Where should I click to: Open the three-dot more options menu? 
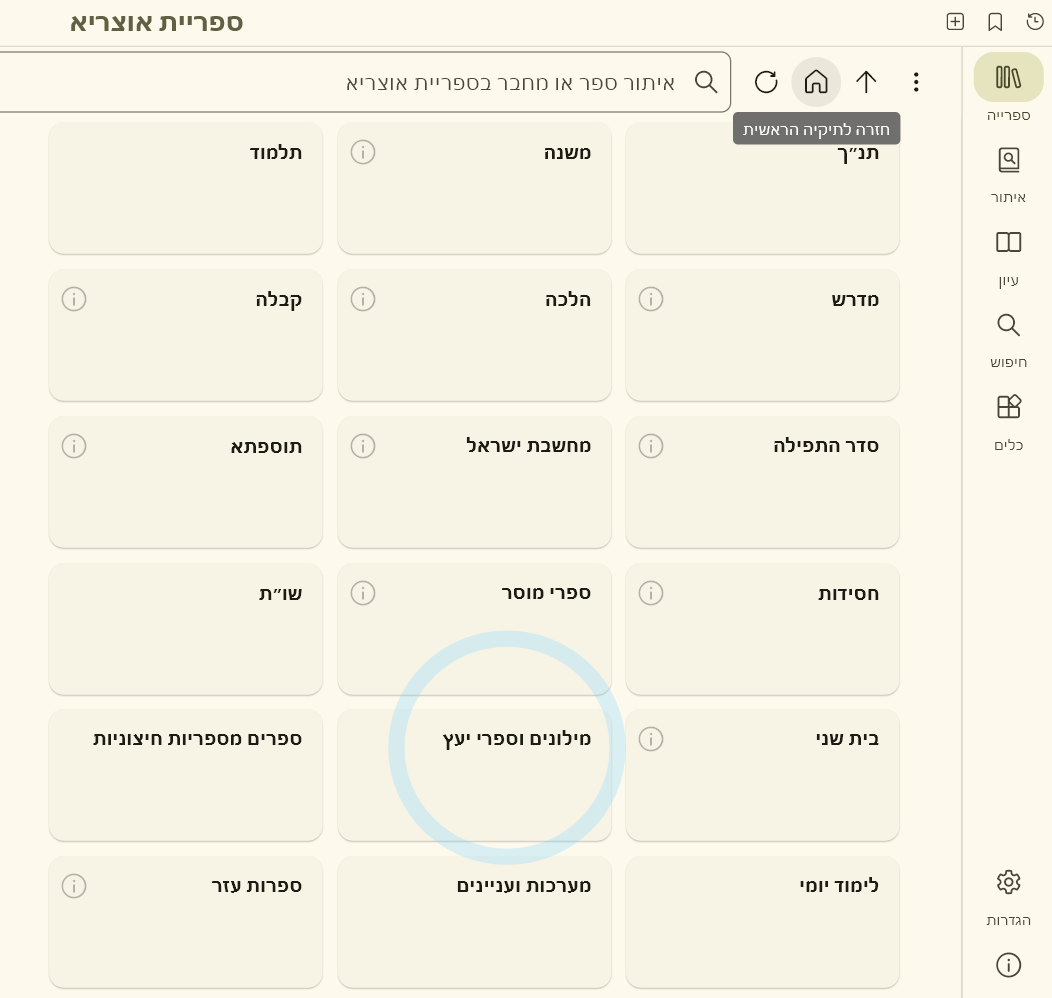coord(916,82)
